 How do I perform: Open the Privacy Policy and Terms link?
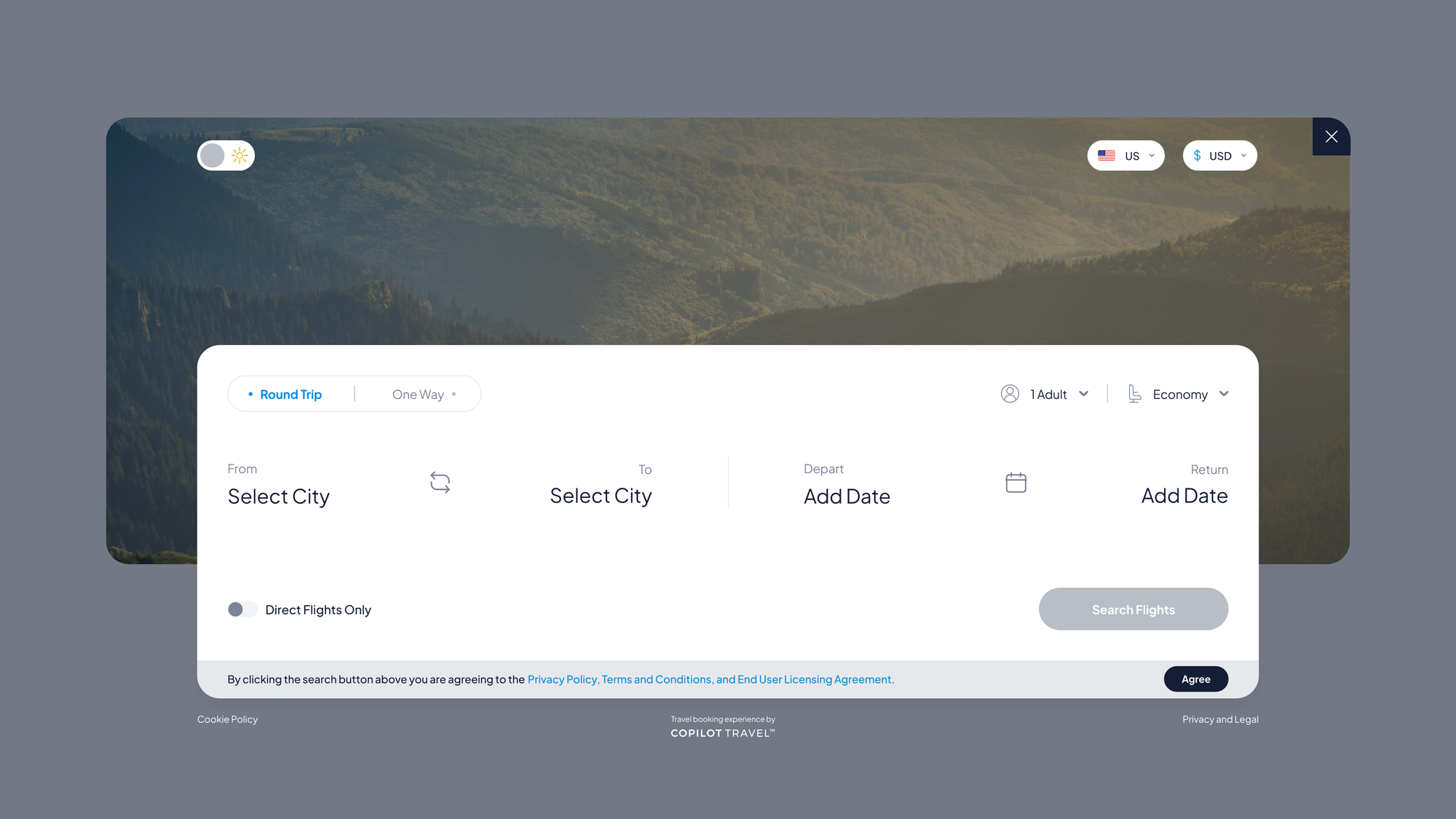711,679
